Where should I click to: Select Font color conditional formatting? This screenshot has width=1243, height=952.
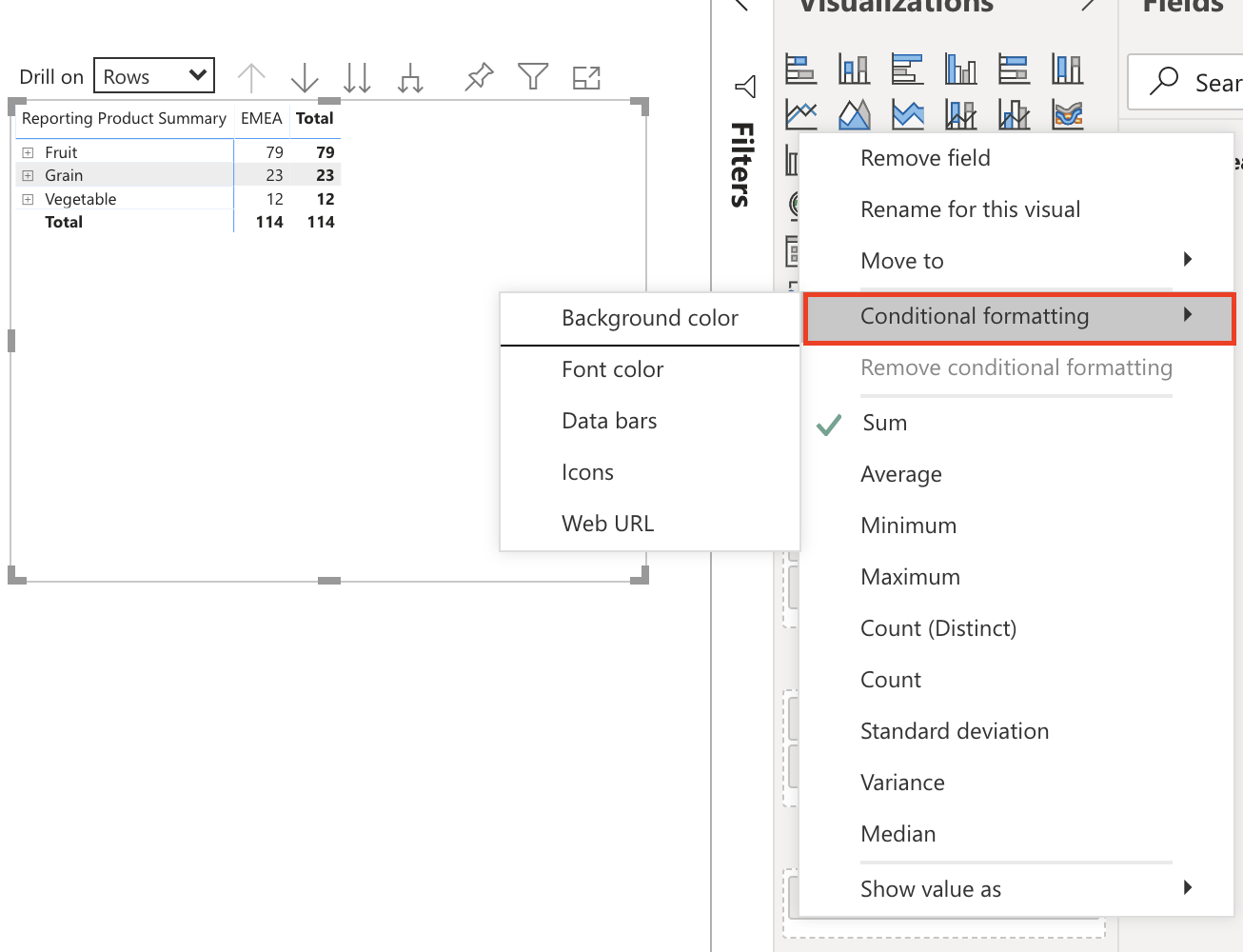point(650,369)
